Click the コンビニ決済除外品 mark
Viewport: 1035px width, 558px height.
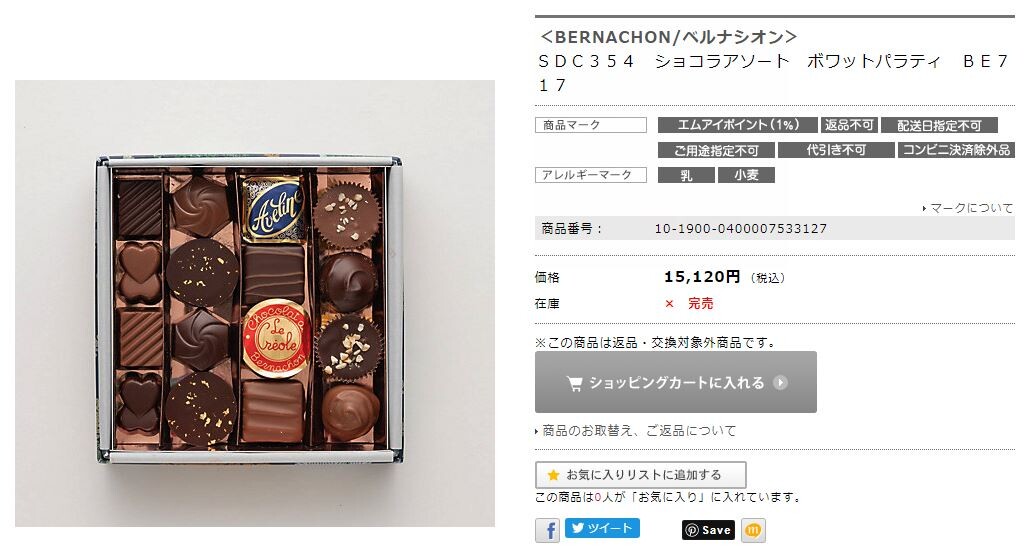956,150
